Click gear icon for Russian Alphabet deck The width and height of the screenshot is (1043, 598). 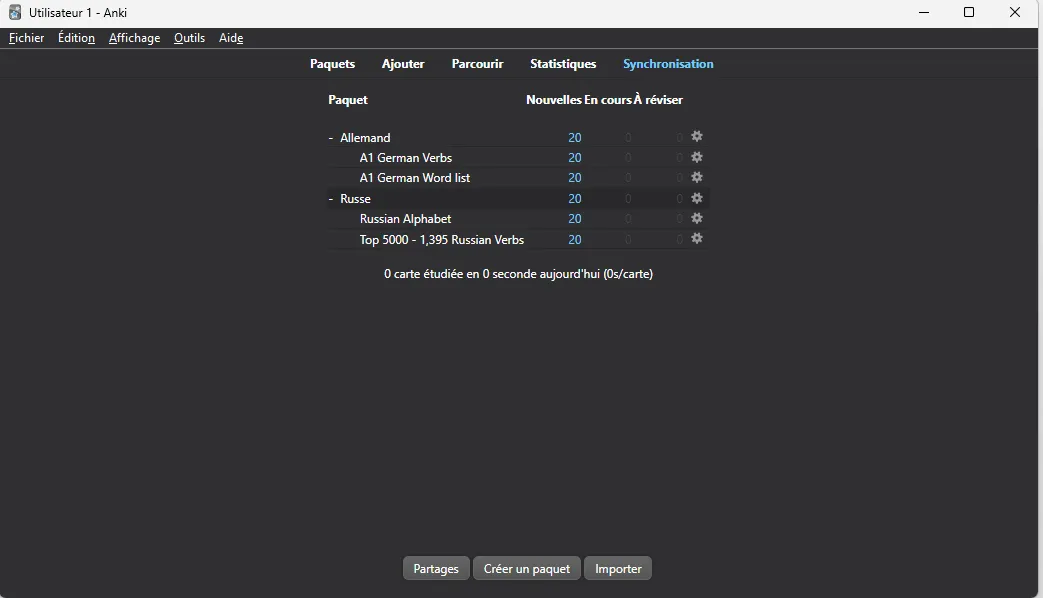coord(697,218)
